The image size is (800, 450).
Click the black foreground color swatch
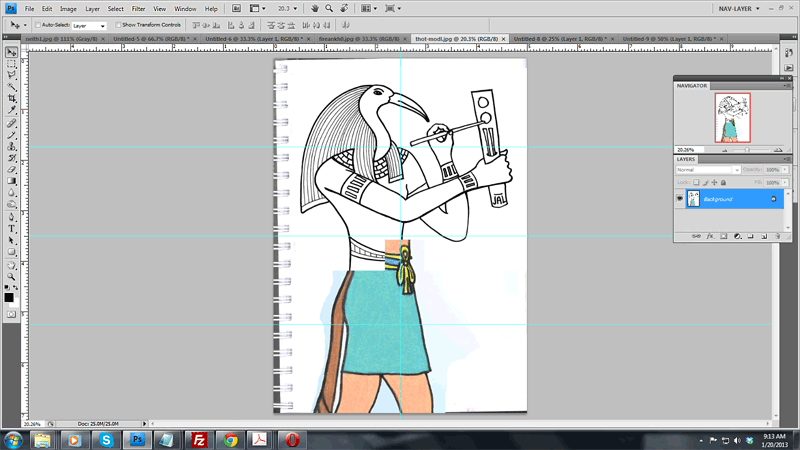point(9,297)
